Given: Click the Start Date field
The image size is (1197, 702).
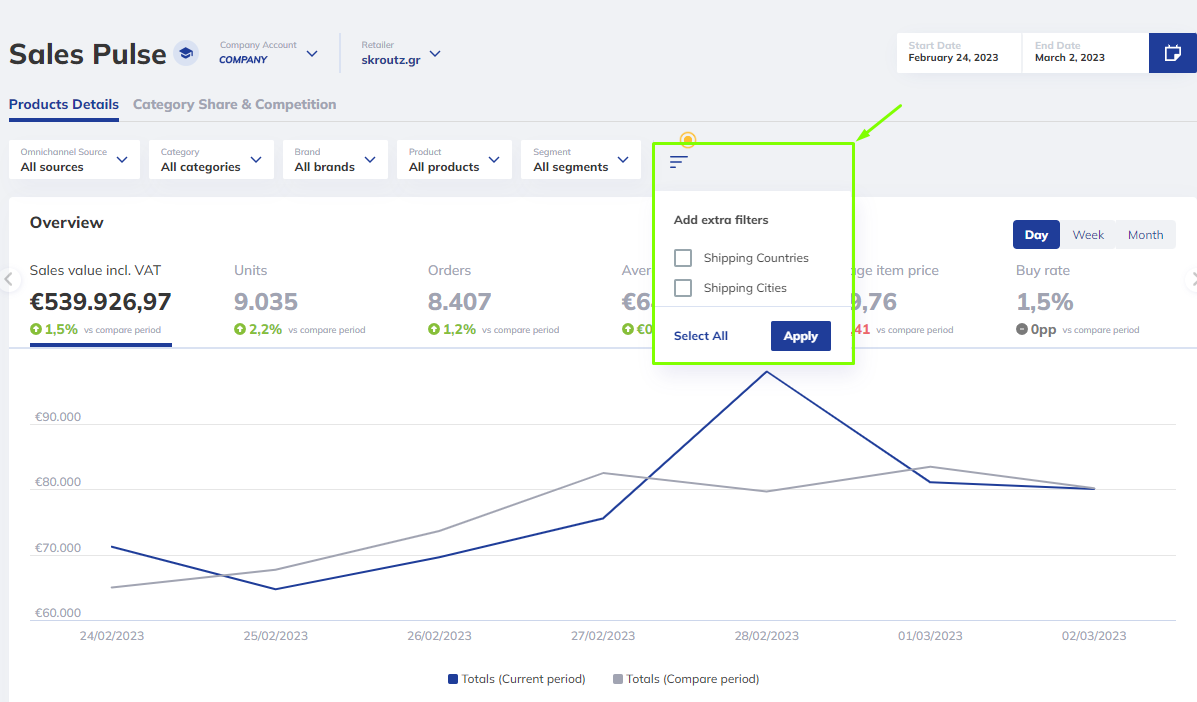Looking at the screenshot, I should point(958,53).
